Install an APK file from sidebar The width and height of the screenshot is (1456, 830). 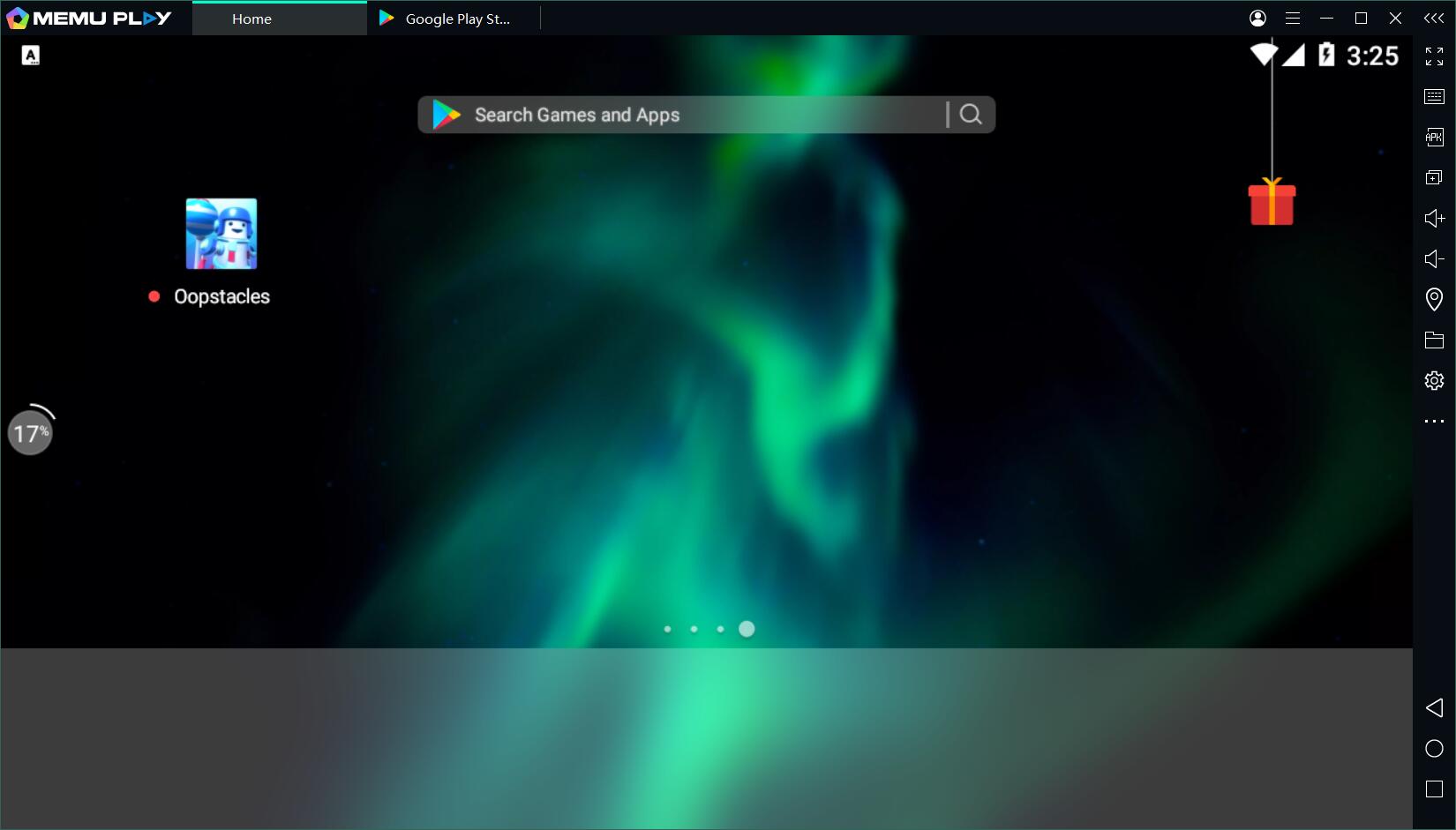1434,137
